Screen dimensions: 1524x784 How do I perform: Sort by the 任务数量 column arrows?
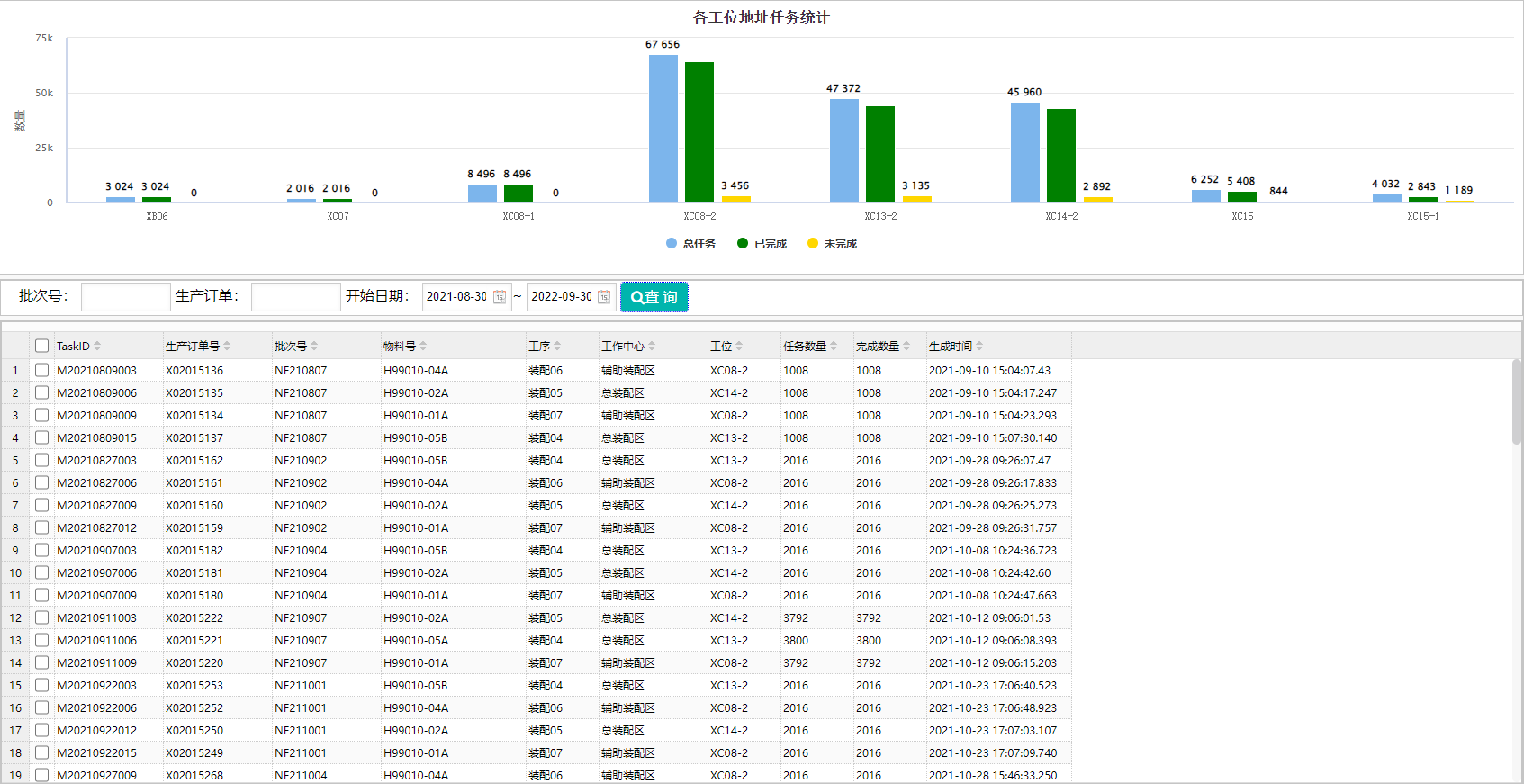834,346
